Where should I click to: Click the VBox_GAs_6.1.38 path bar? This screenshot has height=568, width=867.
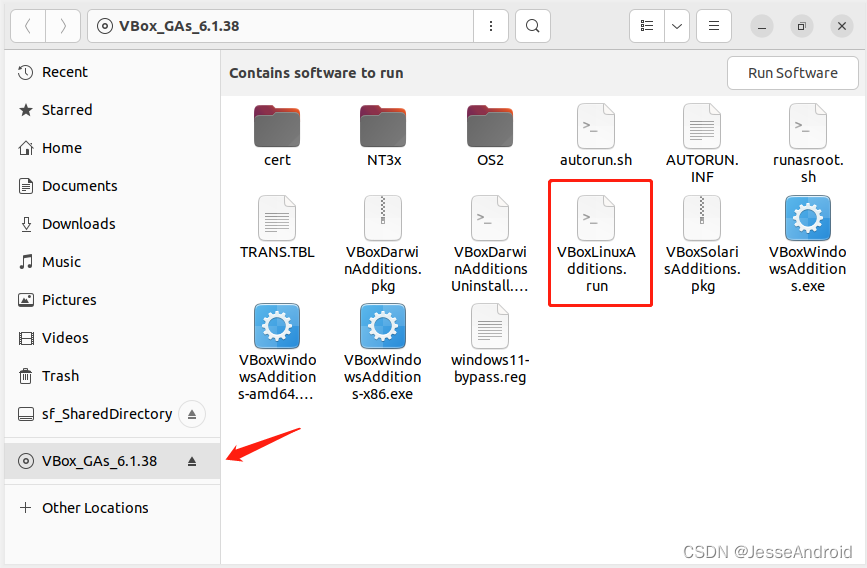click(281, 26)
